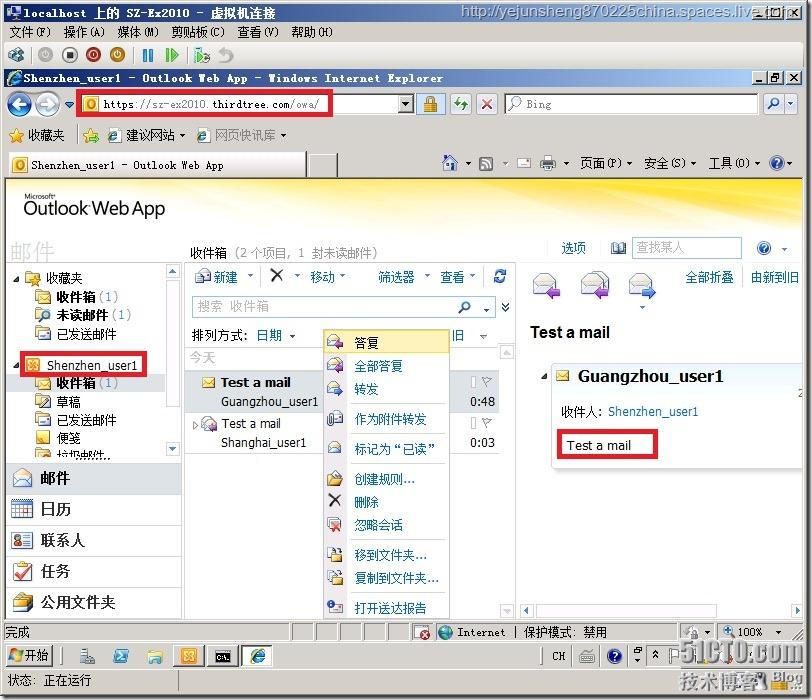The image size is (812, 700).
Task: Select 答复 in the context menu
Action: click(x=386, y=342)
